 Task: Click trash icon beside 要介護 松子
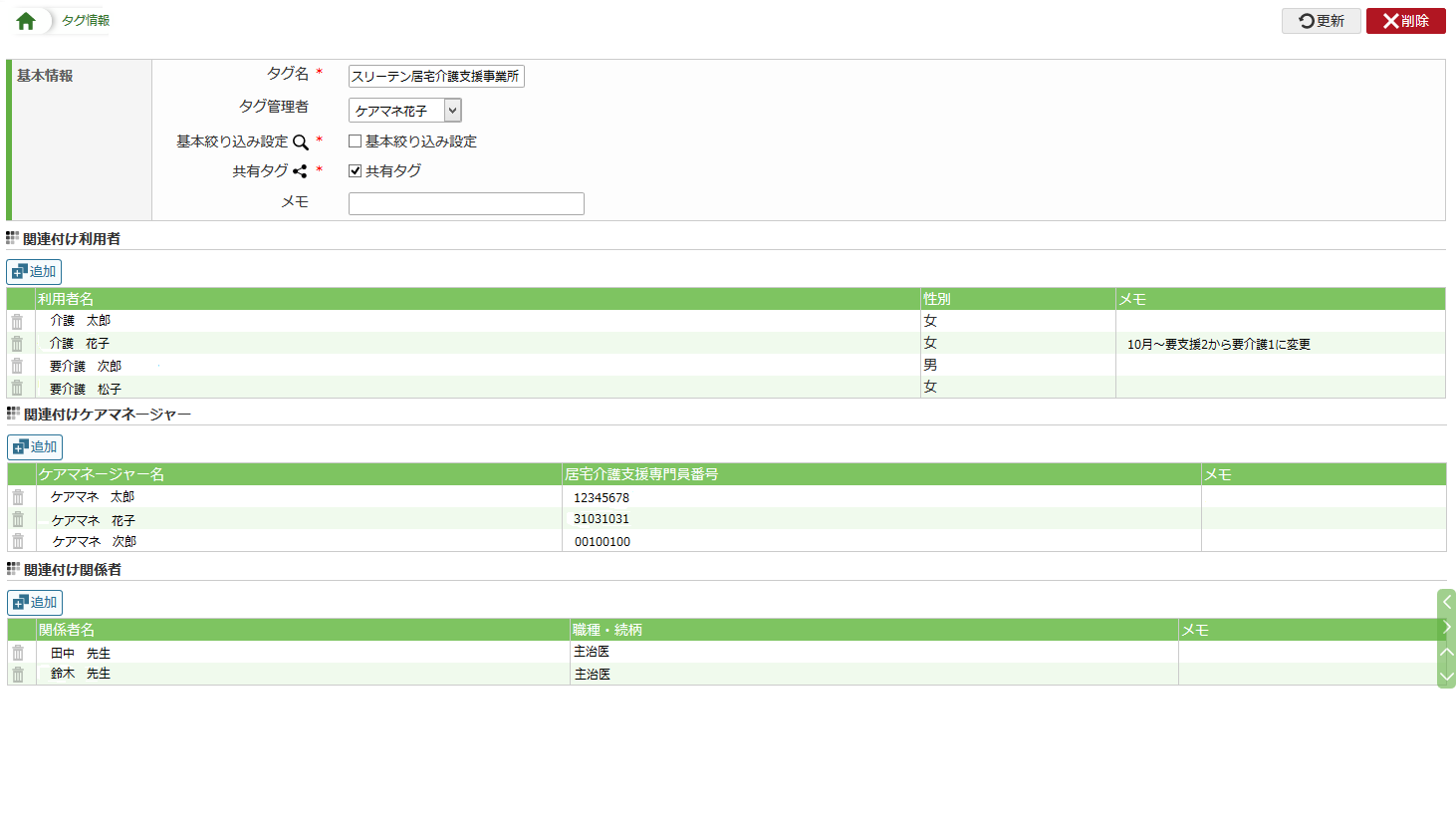pyautogui.click(x=17, y=388)
